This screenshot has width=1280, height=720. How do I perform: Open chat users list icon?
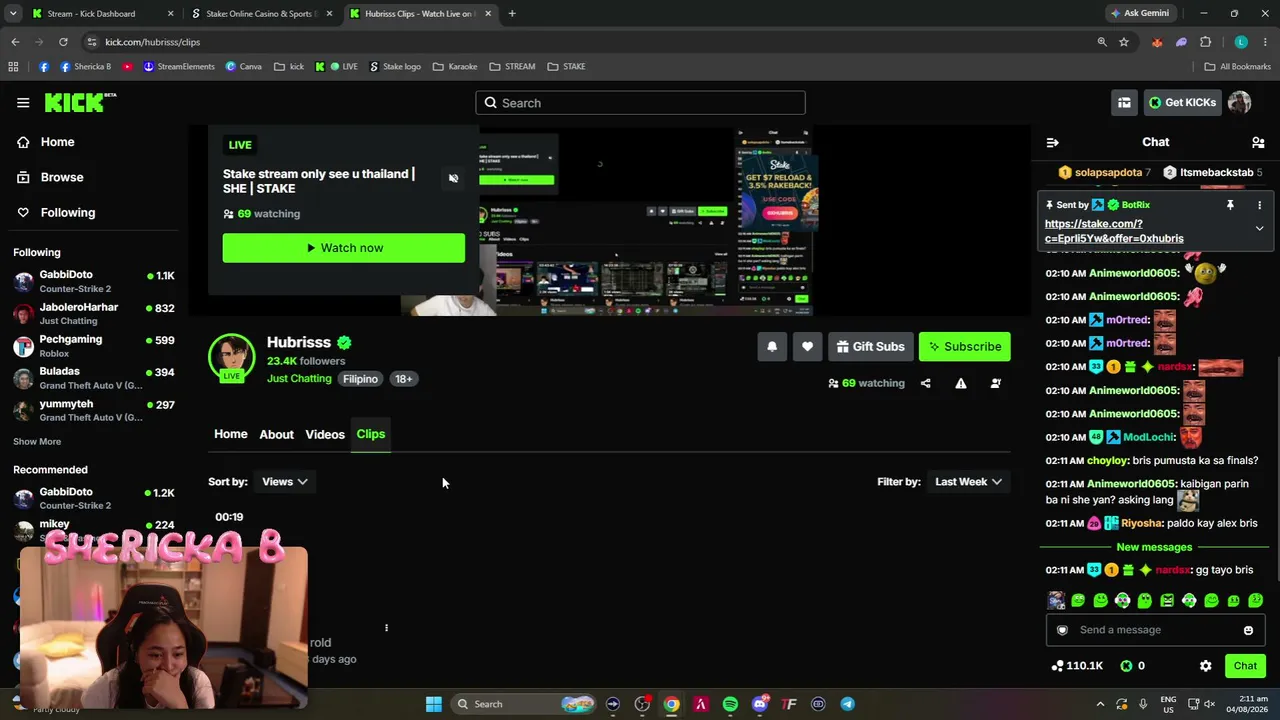(x=1258, y=142)
